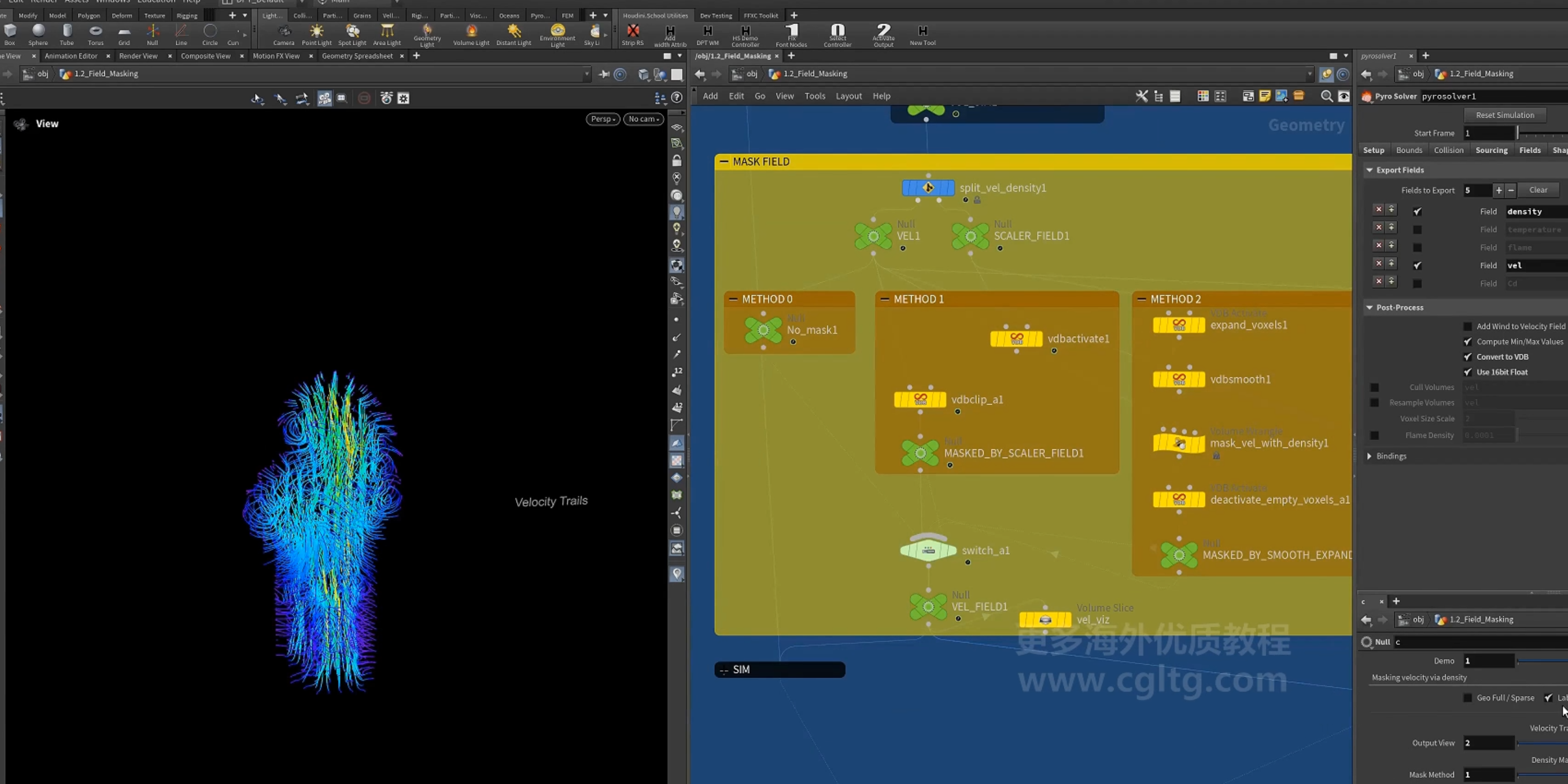Click the Start Frame slider track

tap(1543, 133)
